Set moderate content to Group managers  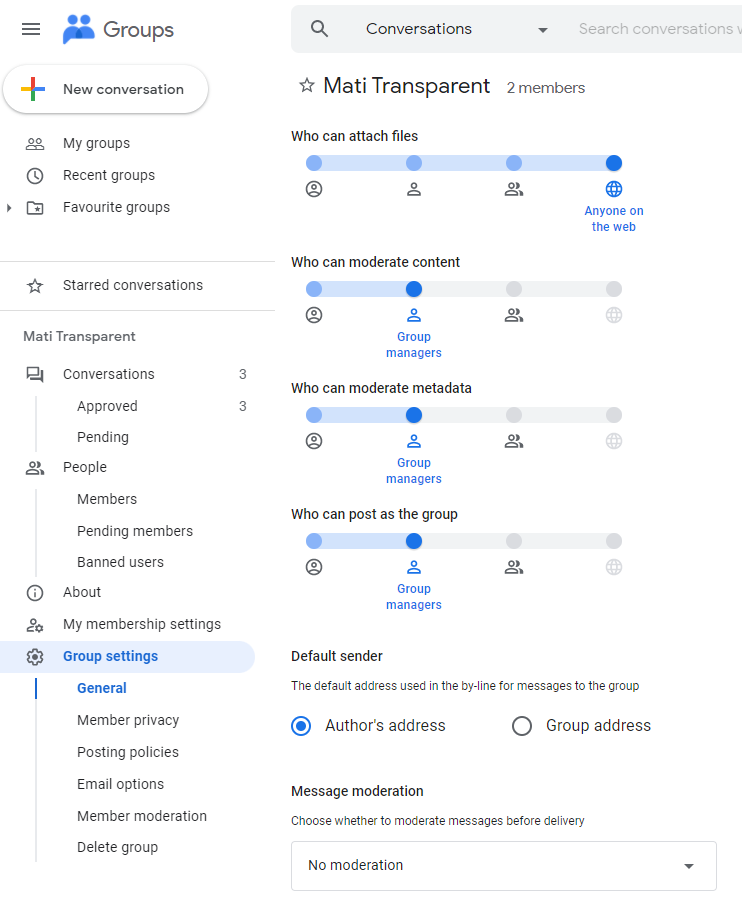pyautogui.click(x=414, y=289)
